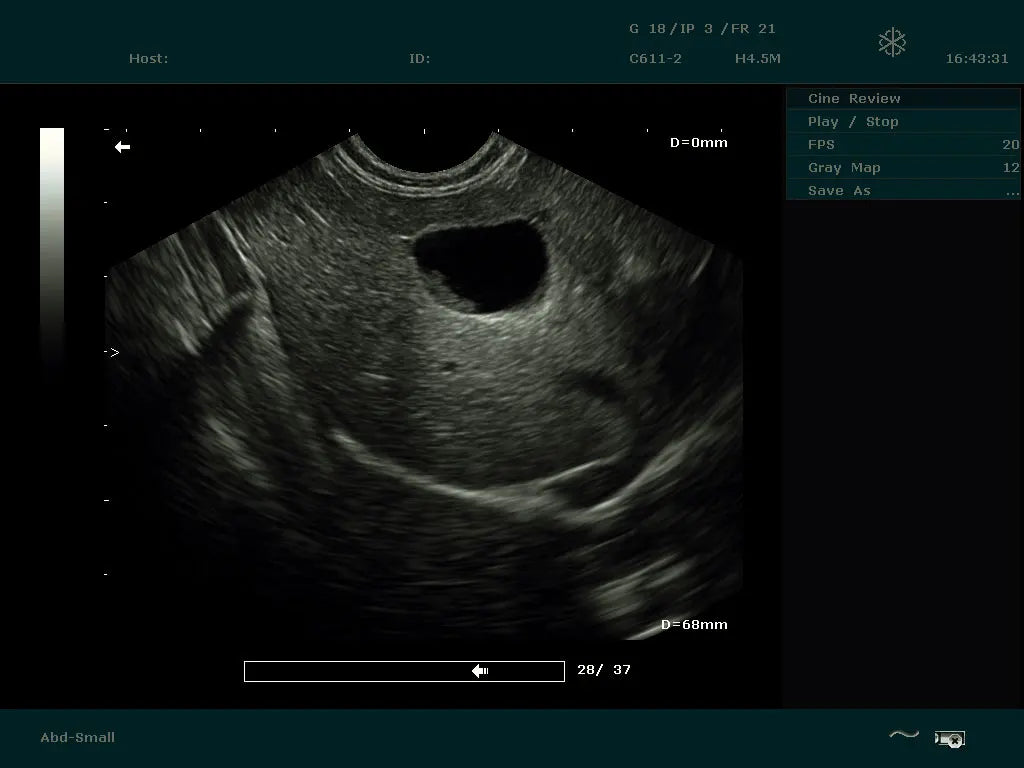Click the freeze snowflake icon
The height and width of the screenshot is (768, 1024).
point(891,42)
